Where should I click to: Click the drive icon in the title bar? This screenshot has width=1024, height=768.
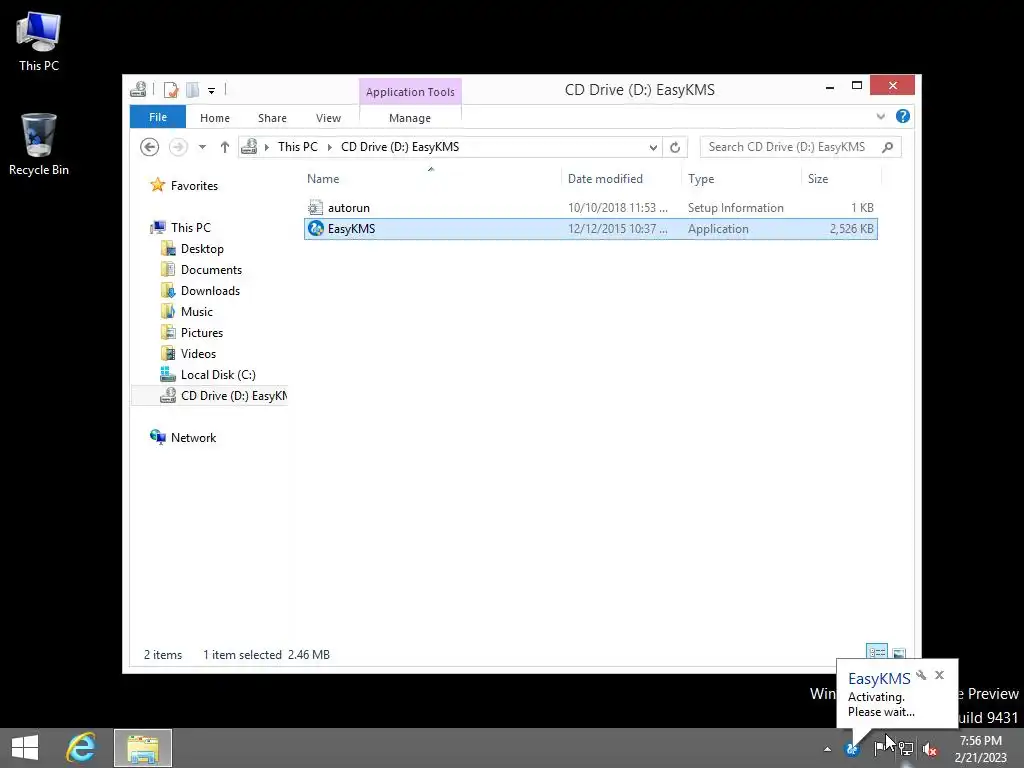click(138, 89)
